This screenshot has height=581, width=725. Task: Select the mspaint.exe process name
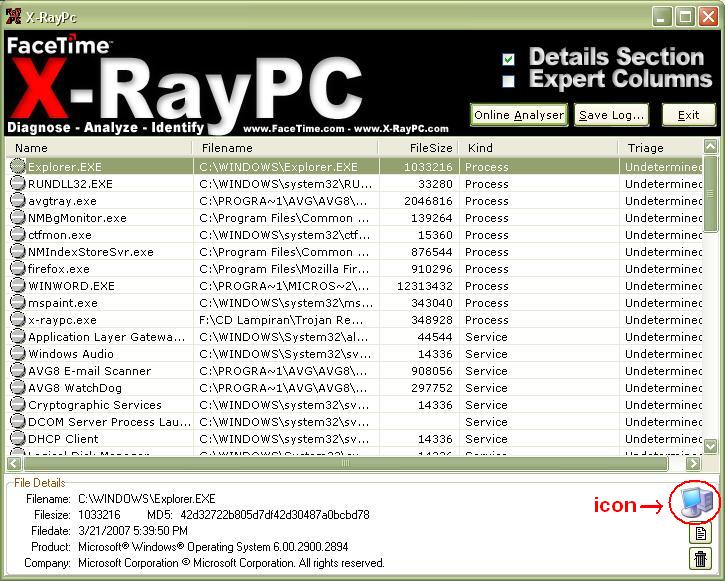click(x=63, y=303)
